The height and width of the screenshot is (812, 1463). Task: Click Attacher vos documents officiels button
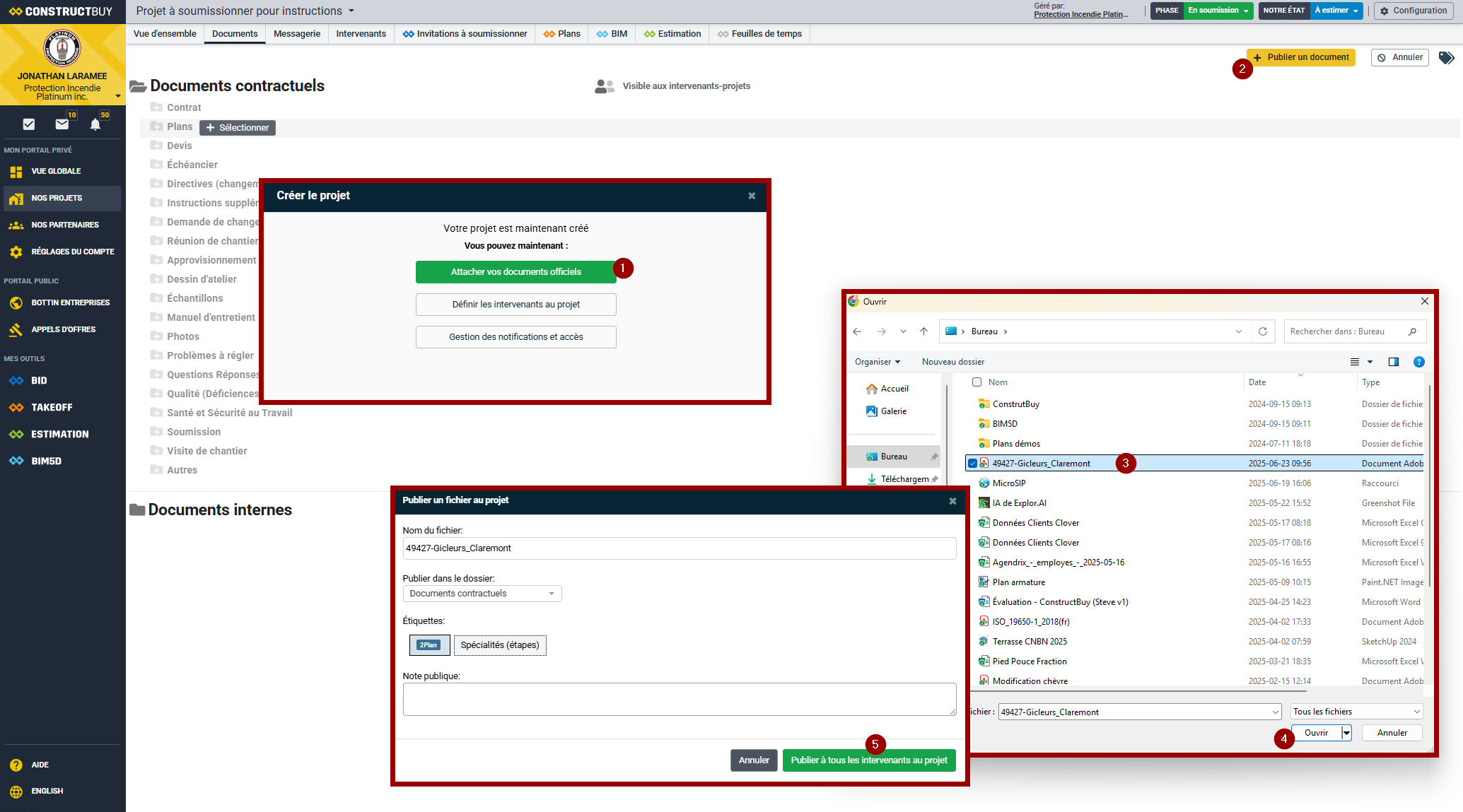(515, 272)
